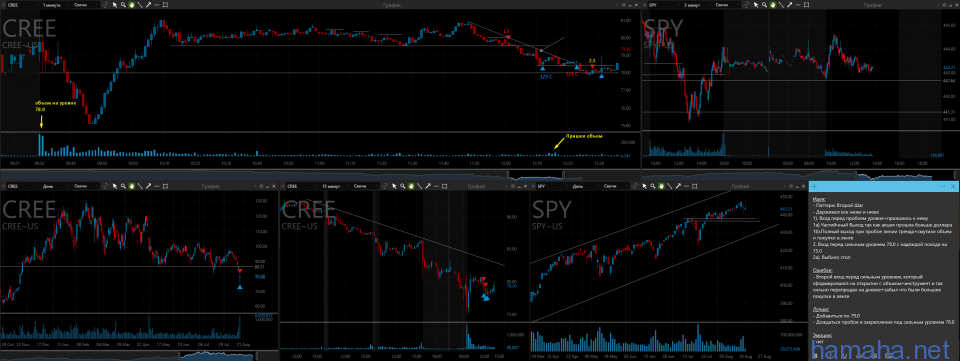Image resolution: width=960 pixels, height=361 pixels.
Task: Expand the 1 минута timeframe dropdown
Action: click(55, 5)
